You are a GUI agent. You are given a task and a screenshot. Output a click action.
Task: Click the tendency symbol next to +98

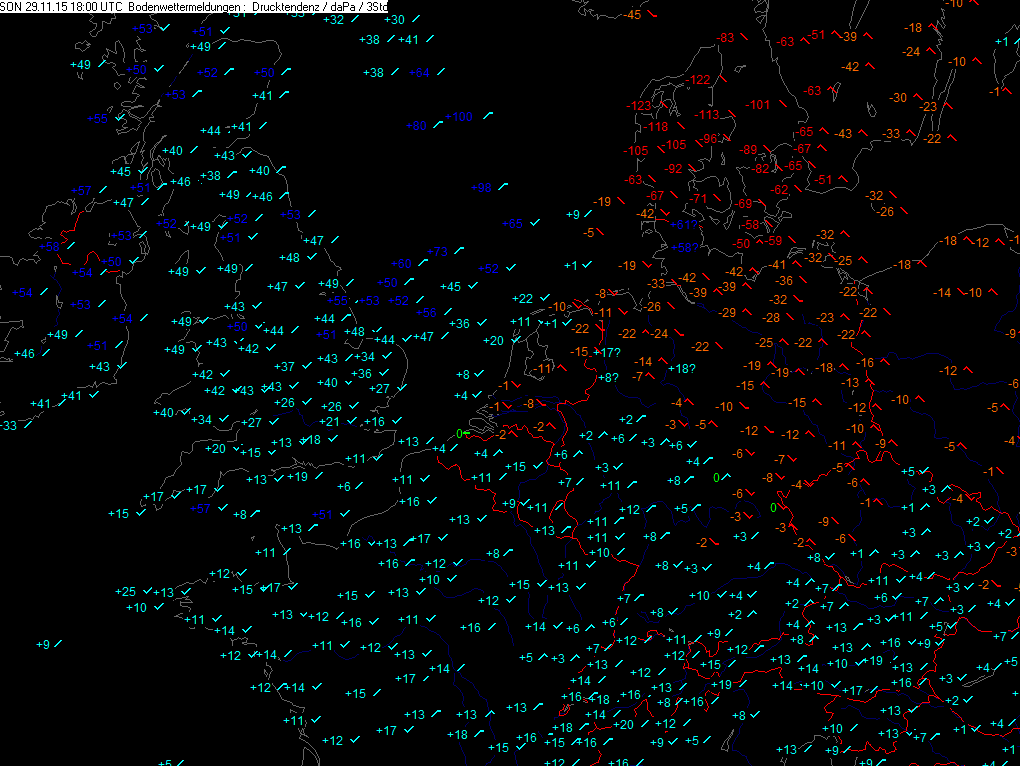click(x=505, y=186)
